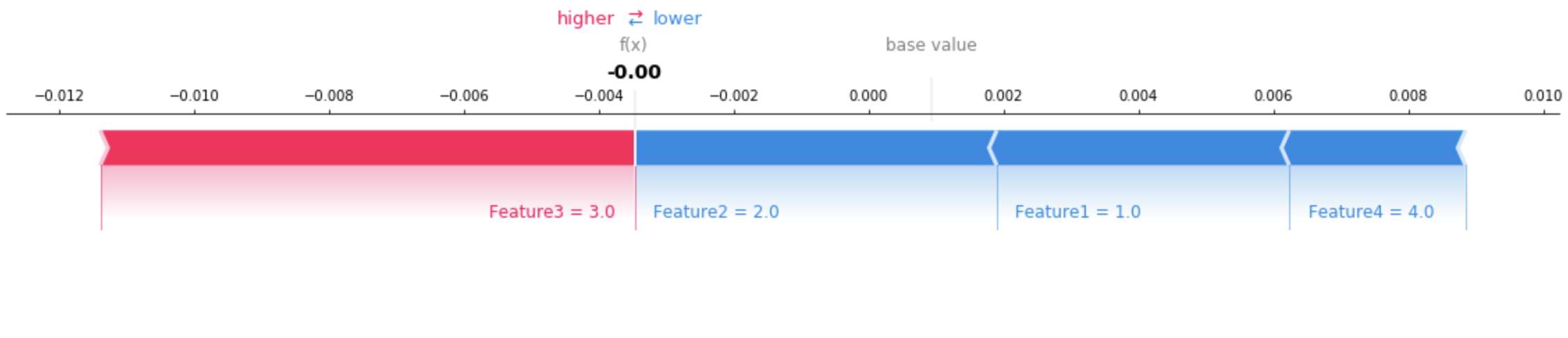Click the 0.008 axis tick label
Screen dimensions: 1568x338
[1408, 96]
